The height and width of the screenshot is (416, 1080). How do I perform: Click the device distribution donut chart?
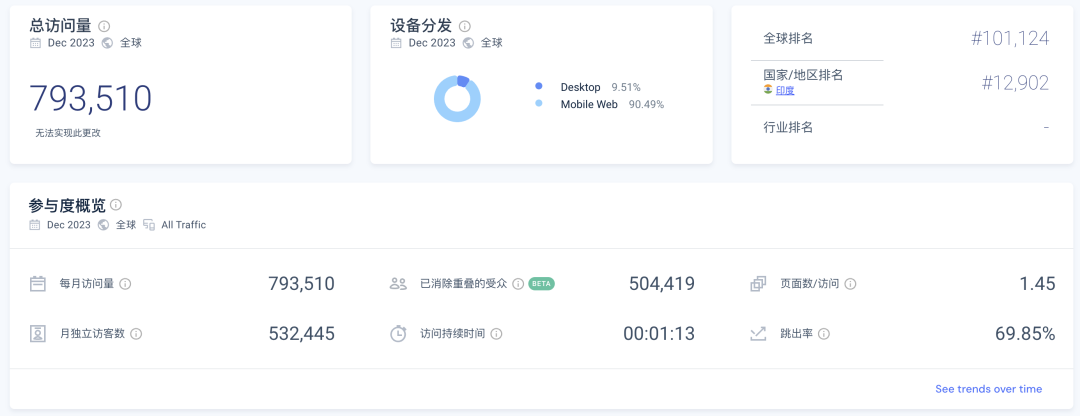457,99
